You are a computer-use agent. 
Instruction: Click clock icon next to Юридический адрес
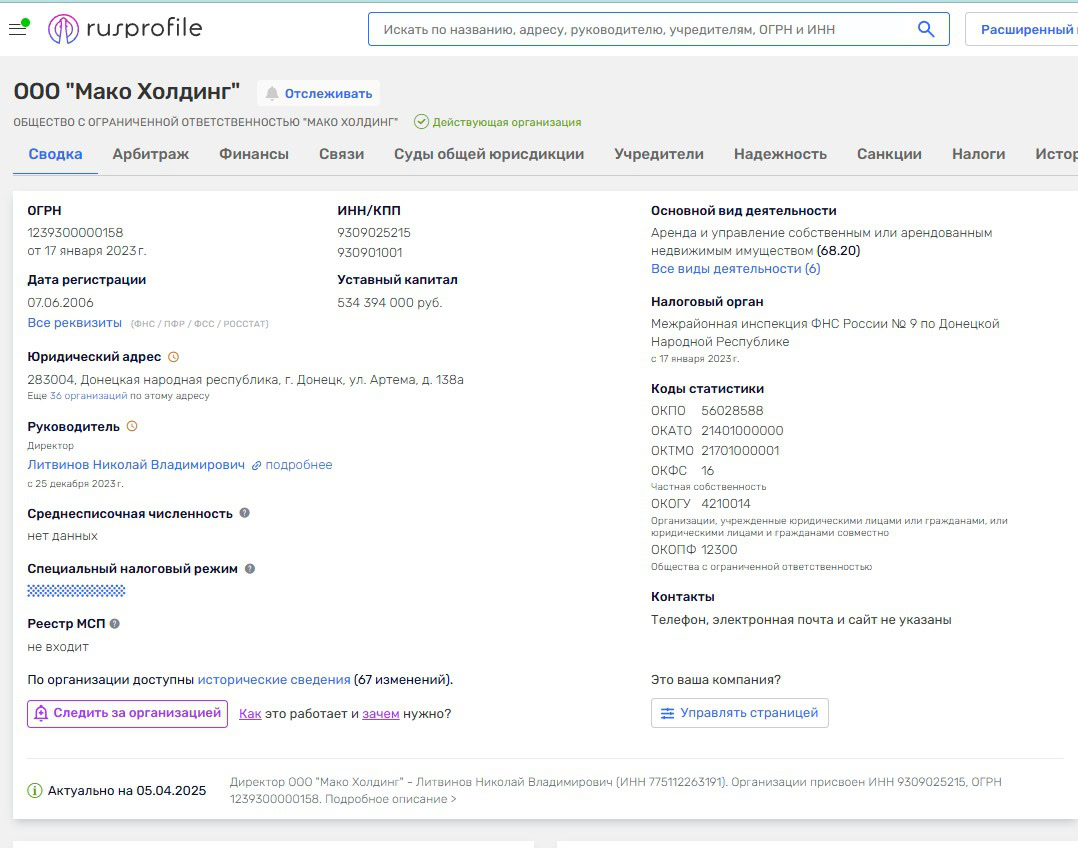[174, 357]
